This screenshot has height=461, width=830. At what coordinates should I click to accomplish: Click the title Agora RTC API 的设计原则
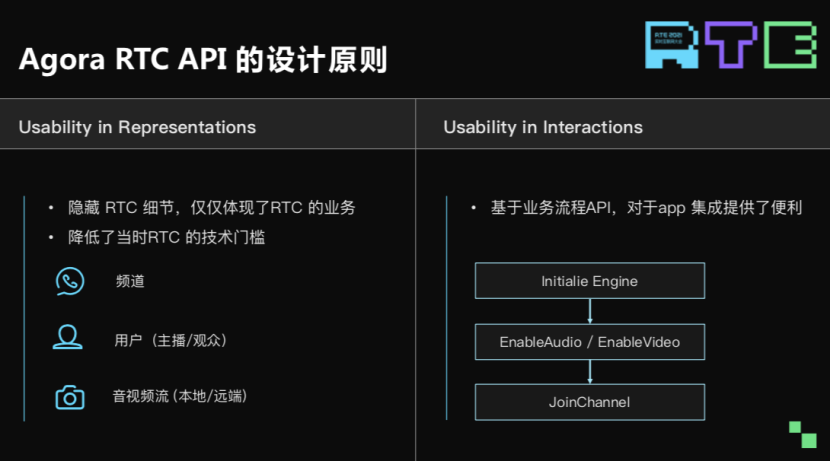pyautogui.click(x=203, y=59)
